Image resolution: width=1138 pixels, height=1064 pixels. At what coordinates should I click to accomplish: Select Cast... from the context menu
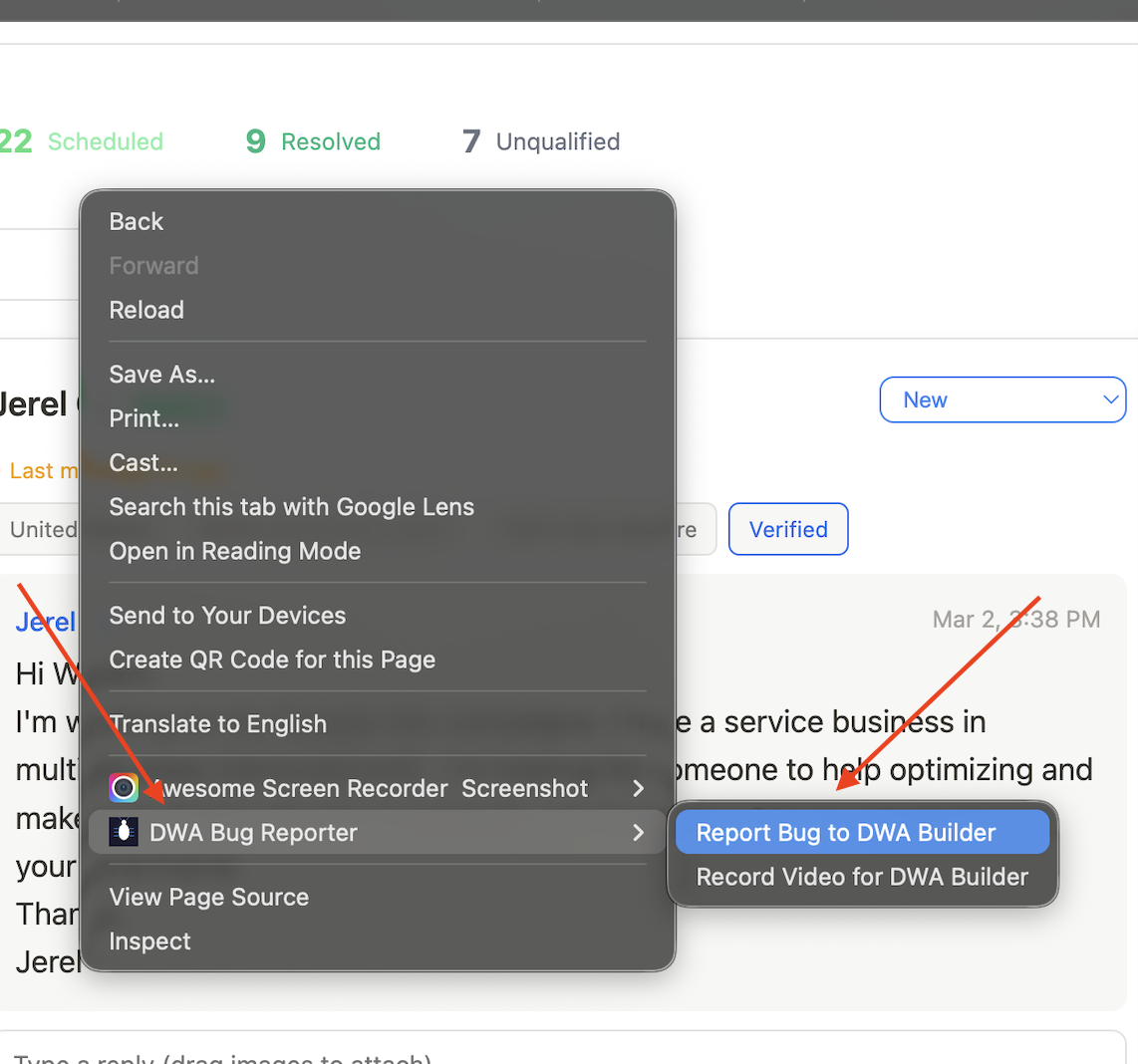pos(142,462)
